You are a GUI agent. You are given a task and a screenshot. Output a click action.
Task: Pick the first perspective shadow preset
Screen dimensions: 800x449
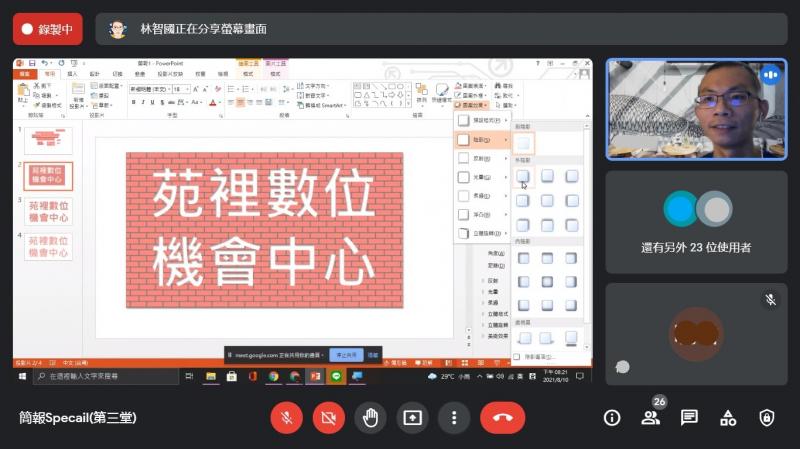(524, 337)
